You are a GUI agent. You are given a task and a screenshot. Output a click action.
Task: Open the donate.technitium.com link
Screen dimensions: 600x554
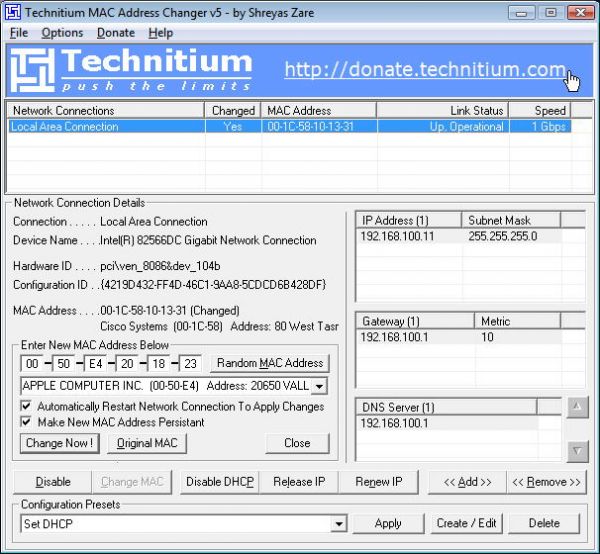point(425,70)
